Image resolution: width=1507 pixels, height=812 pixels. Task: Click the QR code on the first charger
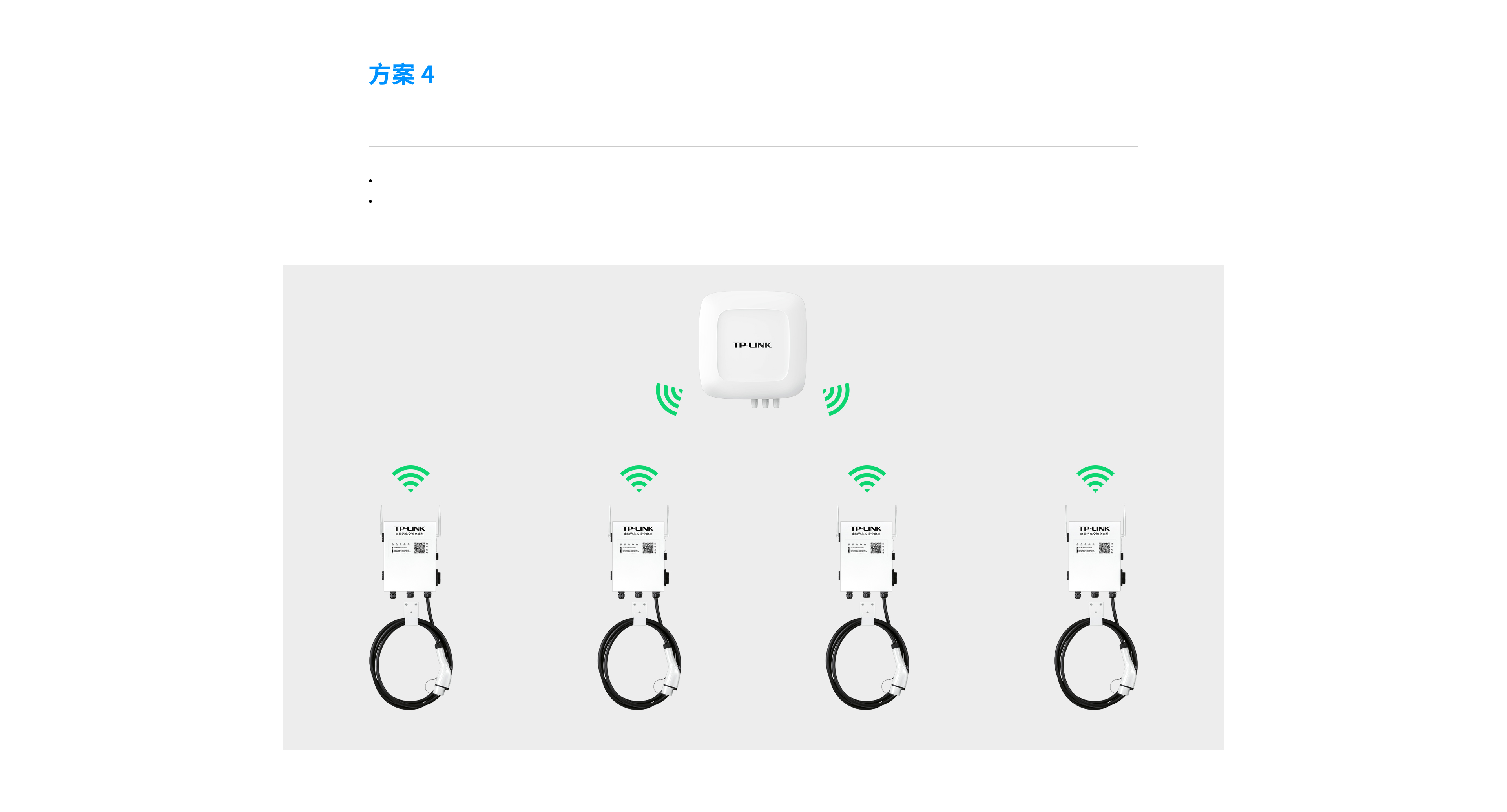[x=420, y=547]
